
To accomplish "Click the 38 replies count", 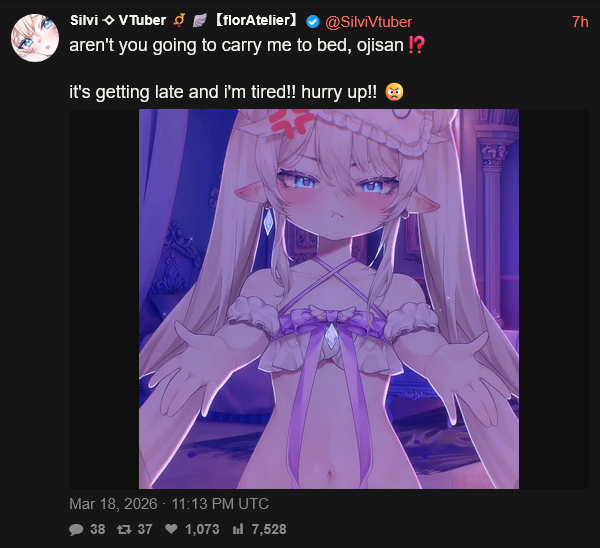I will (x=98, y=529).
